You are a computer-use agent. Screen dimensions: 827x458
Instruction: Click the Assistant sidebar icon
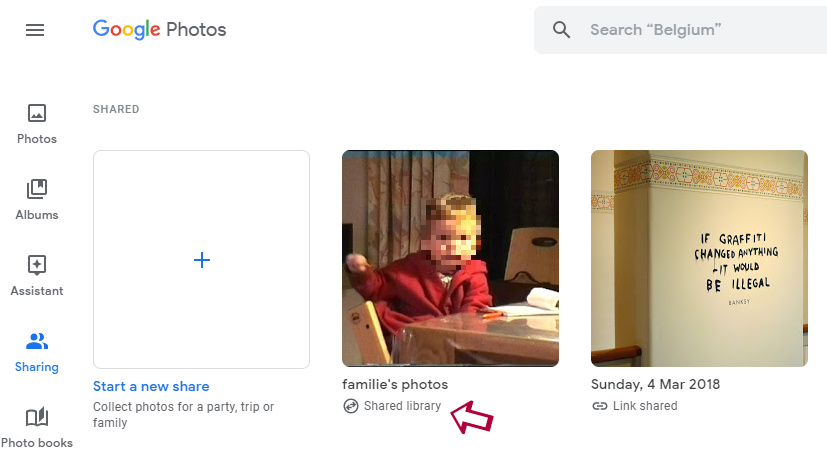37,265
